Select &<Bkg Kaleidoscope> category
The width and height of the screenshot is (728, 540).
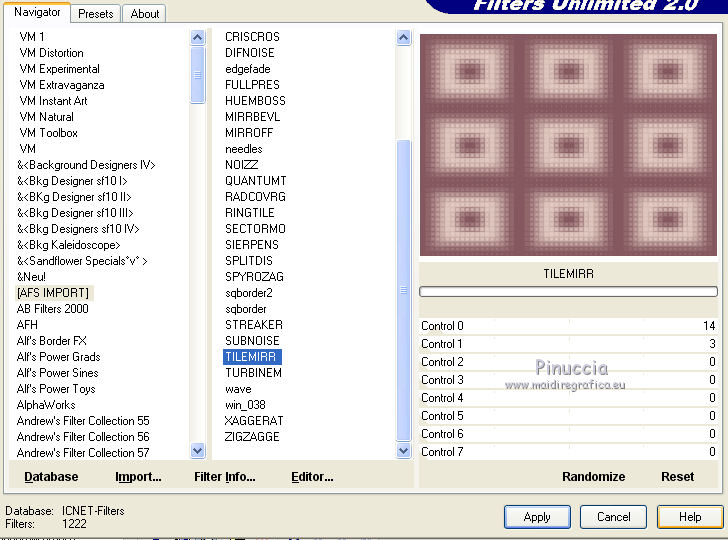point(69,245)
